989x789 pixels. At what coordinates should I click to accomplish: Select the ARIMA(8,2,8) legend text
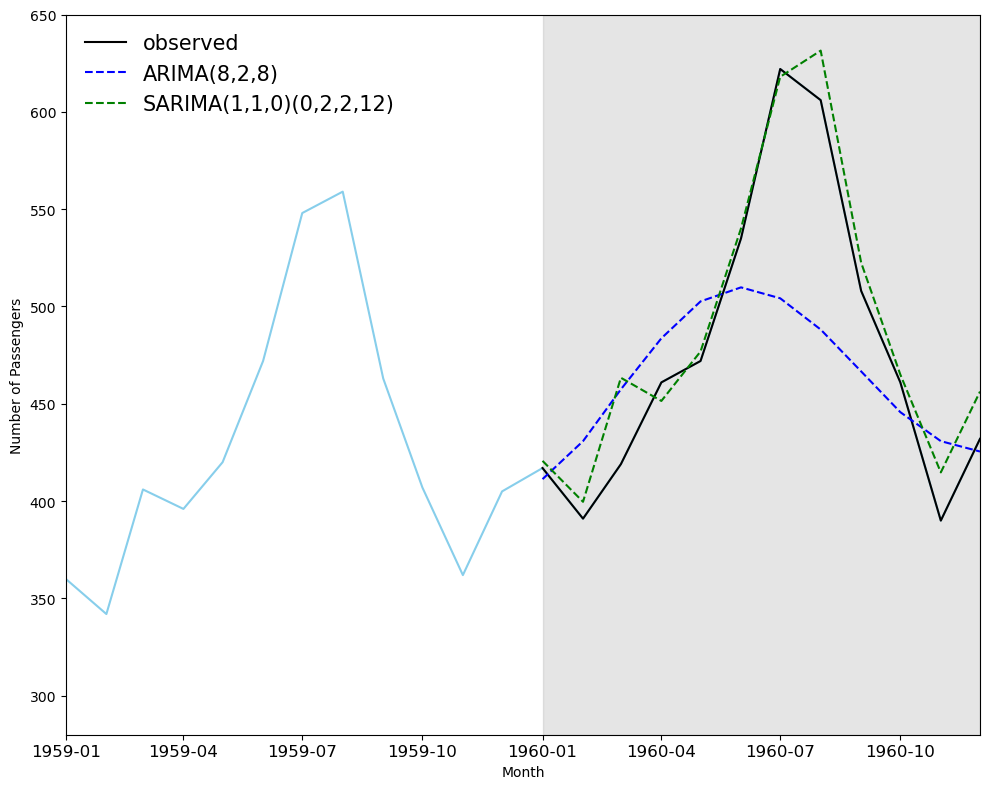point(210,74)
